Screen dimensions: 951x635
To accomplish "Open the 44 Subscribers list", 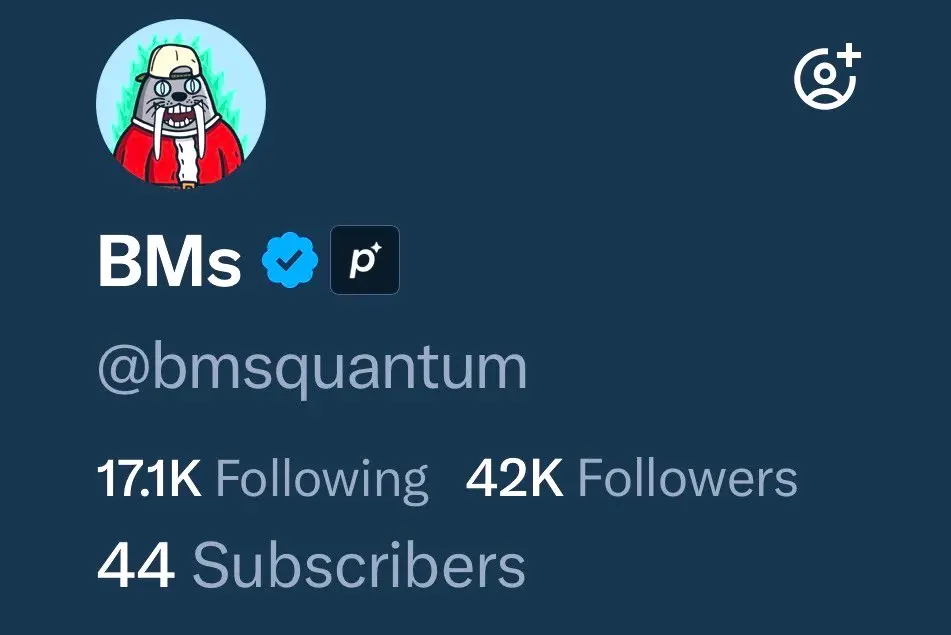I will point(311,565).
